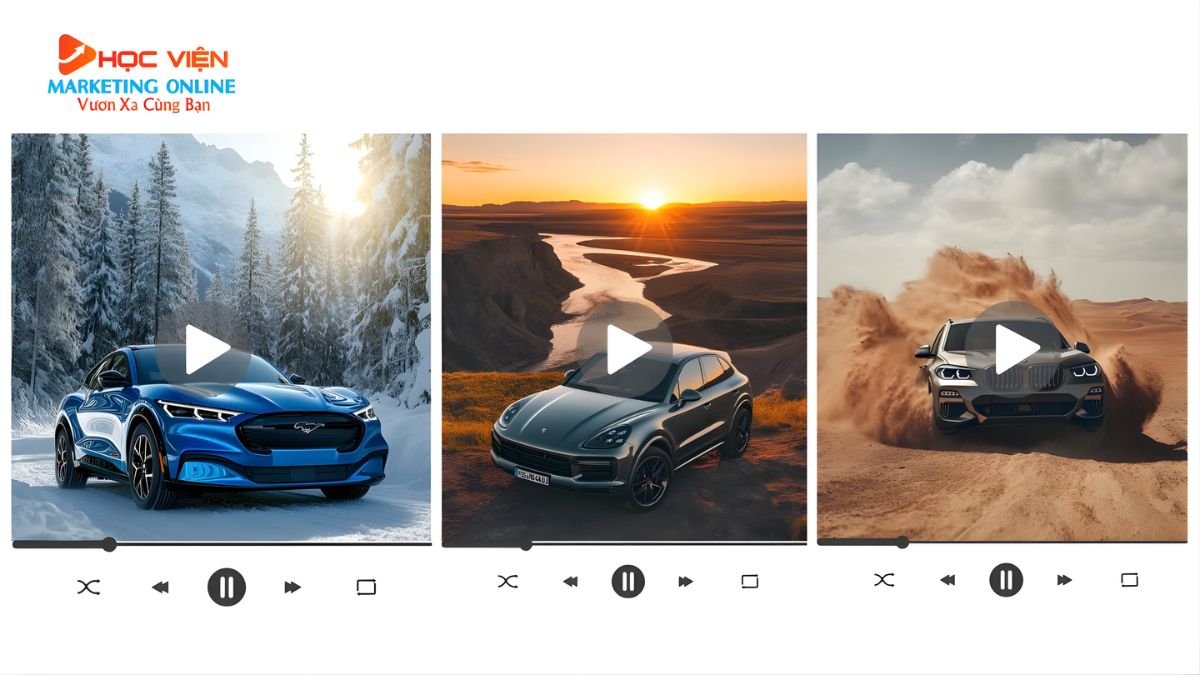Fast-forward the Porsche sunset video

pos(686,581)
